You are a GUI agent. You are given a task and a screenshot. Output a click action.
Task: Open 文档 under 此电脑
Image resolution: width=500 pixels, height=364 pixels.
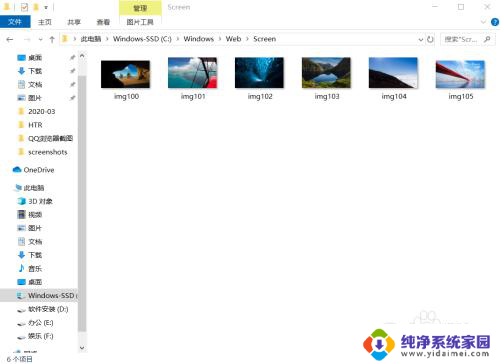click(x=35, y=242)
